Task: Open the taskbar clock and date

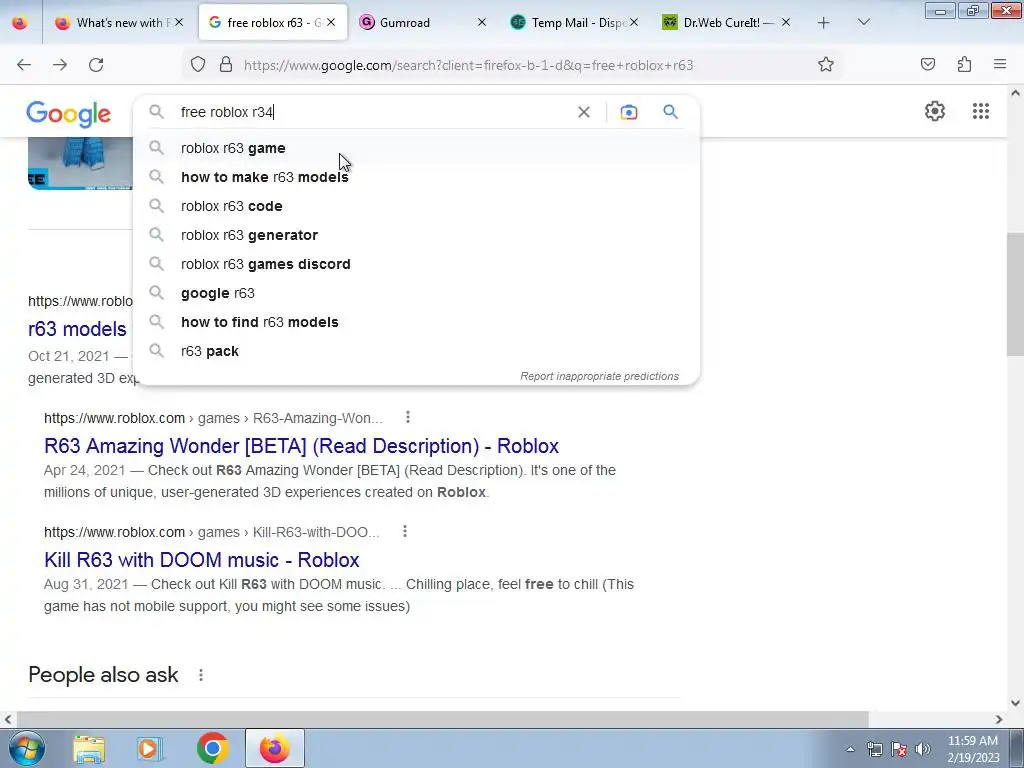Action: (973, 749)
